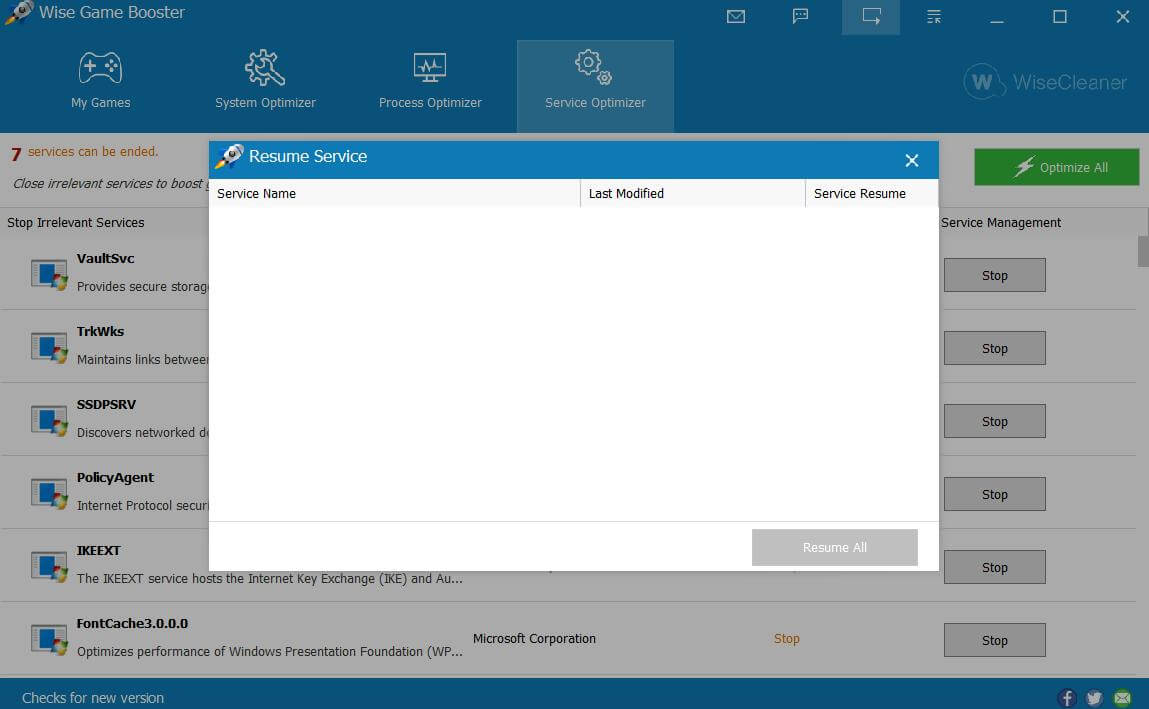Select the "FontCache3.0.0.0" service name
This screenshot has width=1149, height=709.
[132, 623]
